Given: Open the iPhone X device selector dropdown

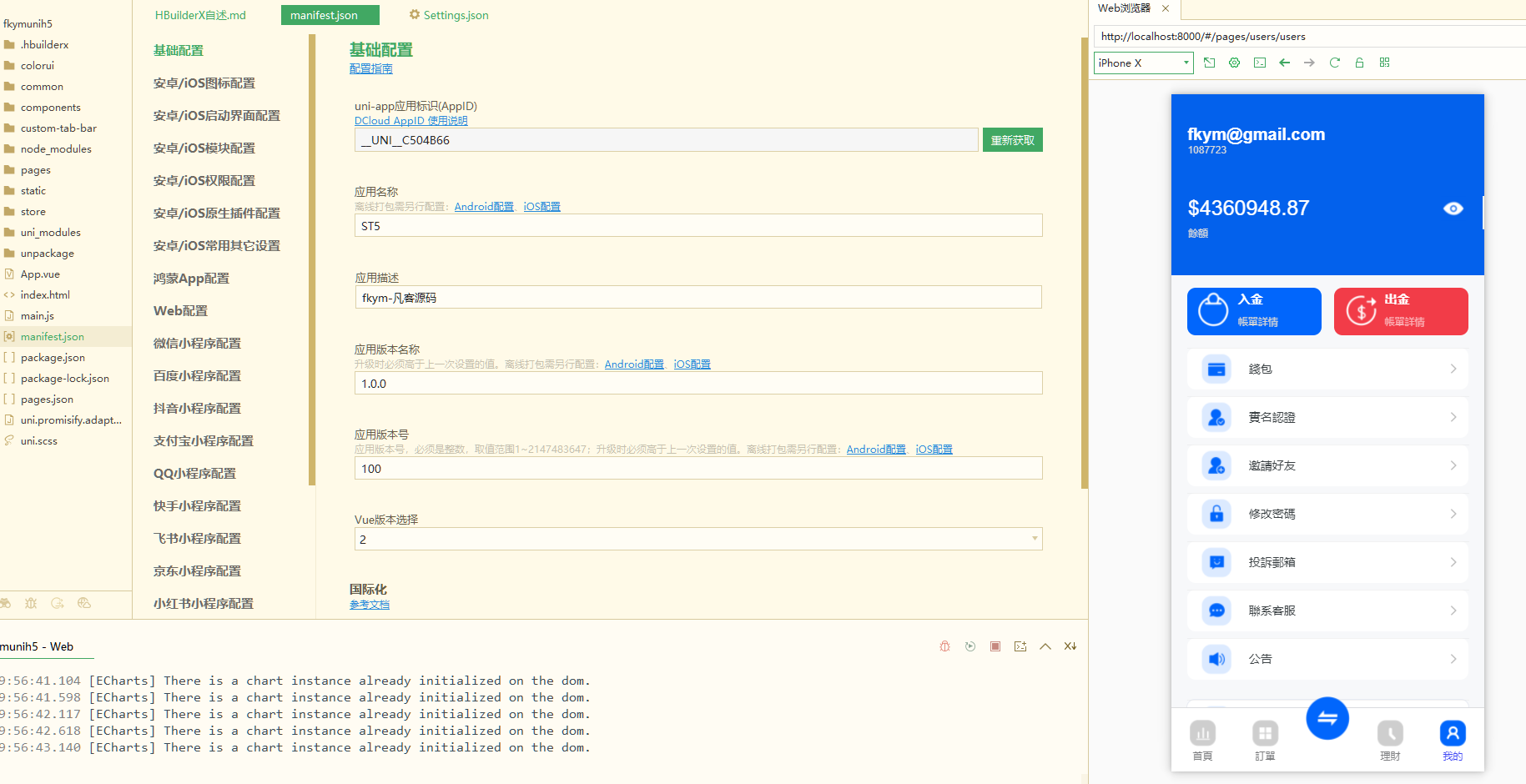Looking at the screenshot, I should click(x=1142, y=63).
